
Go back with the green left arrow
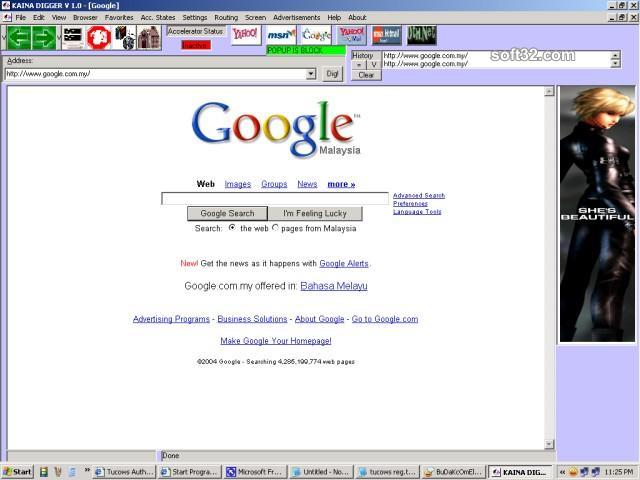19,38
